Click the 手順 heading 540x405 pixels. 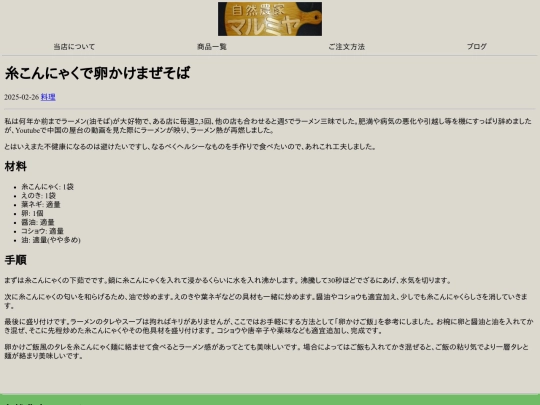(15, 260)
